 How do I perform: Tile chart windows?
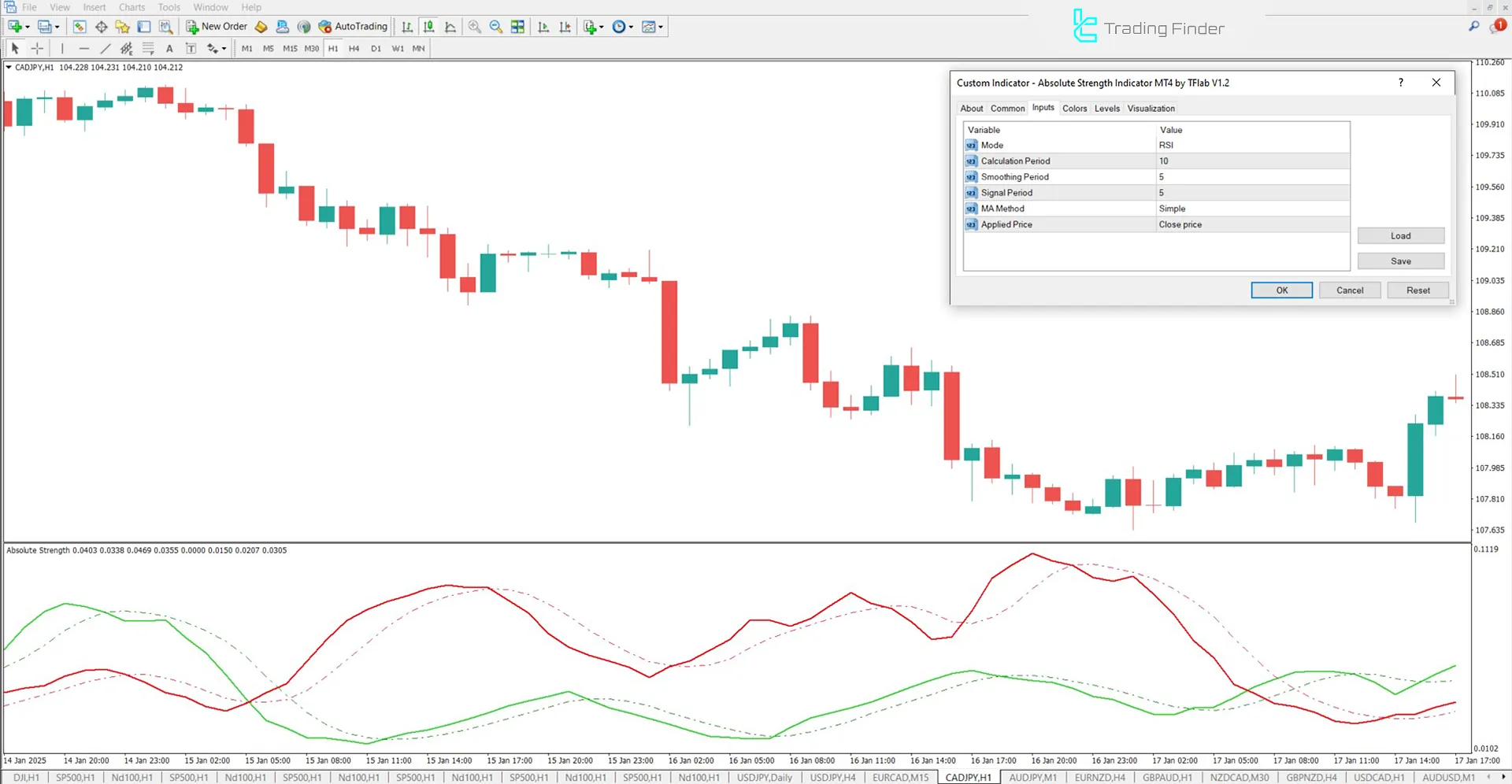pyautogui.click(x=518, y=26)
